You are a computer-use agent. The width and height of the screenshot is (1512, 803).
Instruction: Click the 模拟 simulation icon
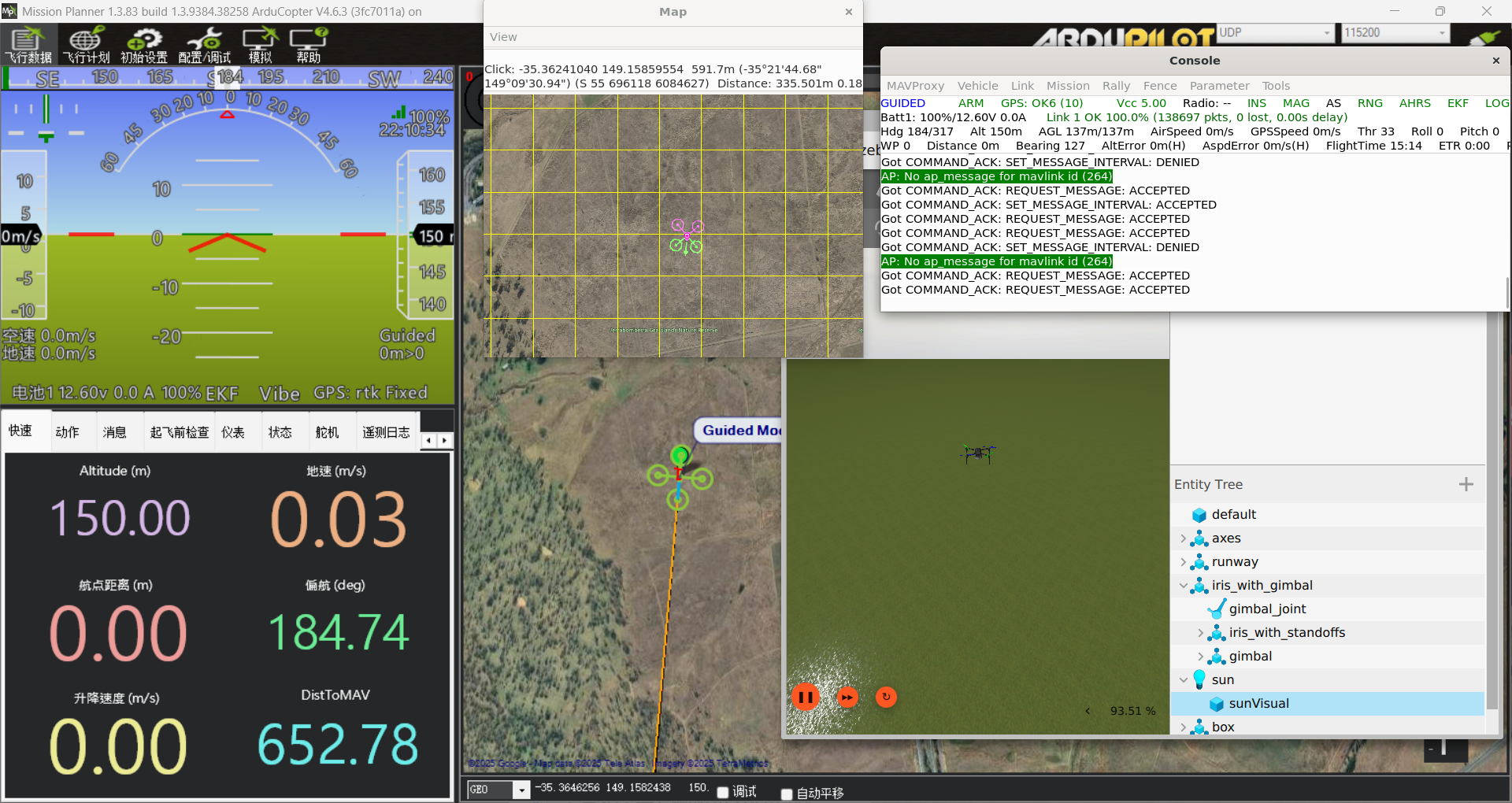coord(260,45)
